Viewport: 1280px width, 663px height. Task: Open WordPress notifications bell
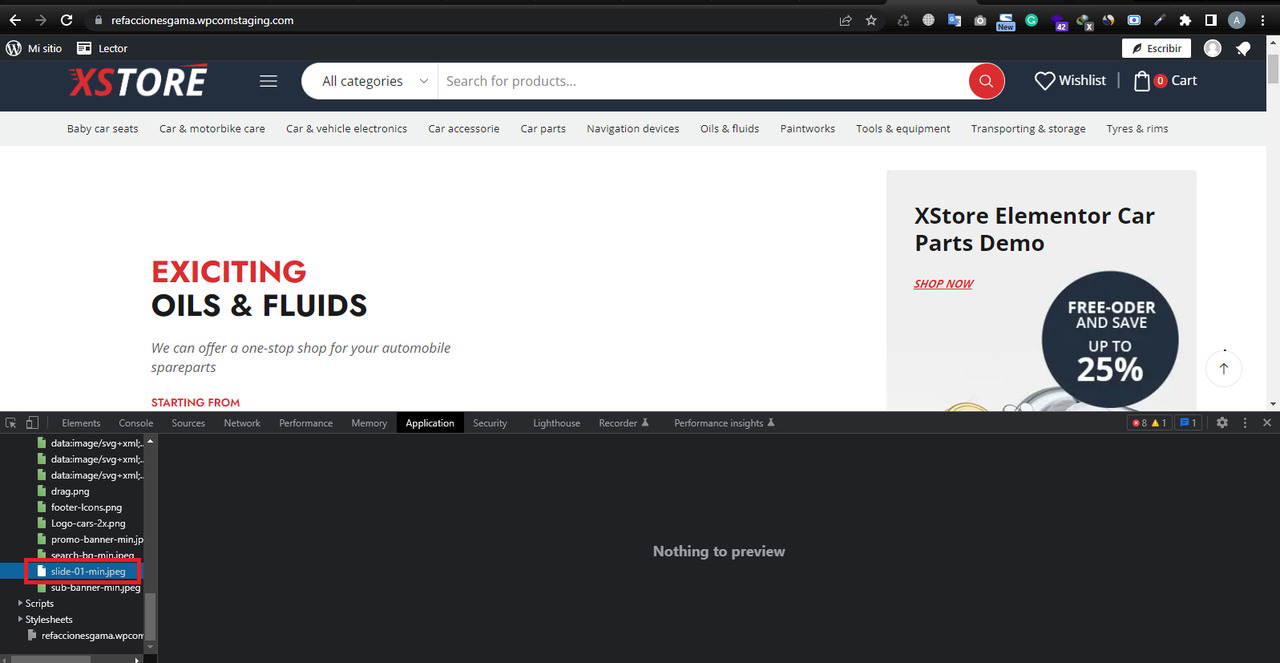click(1243, 48)
